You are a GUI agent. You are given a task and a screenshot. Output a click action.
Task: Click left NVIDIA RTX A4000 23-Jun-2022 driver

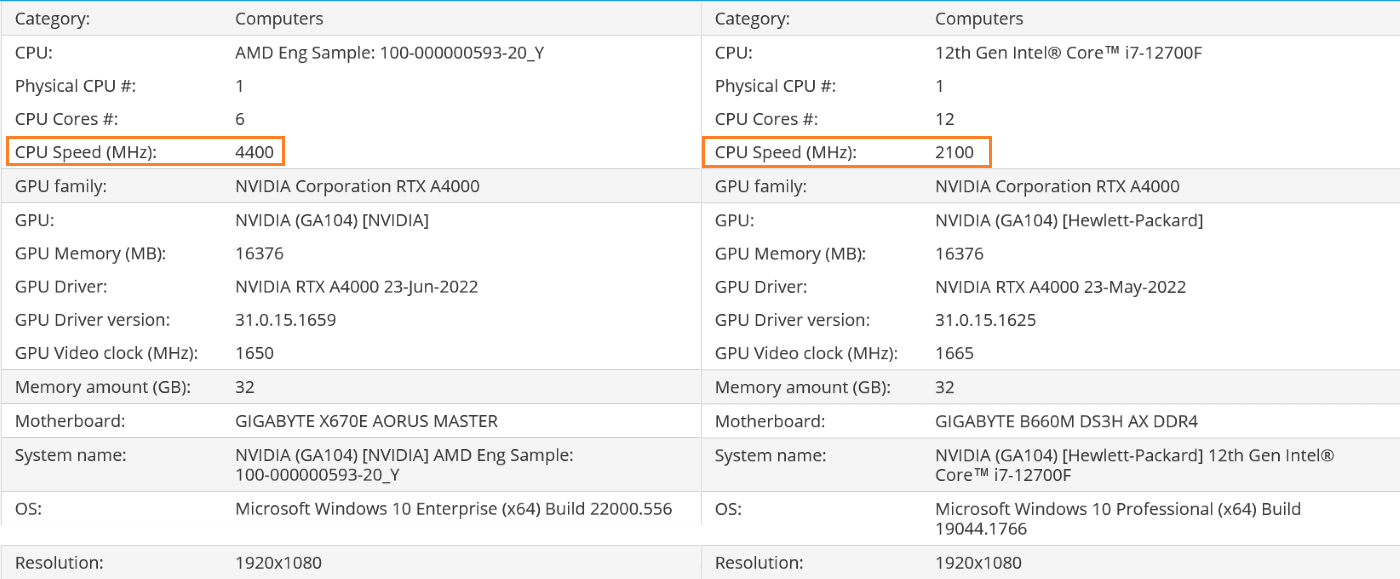click(x=356, y=287)
